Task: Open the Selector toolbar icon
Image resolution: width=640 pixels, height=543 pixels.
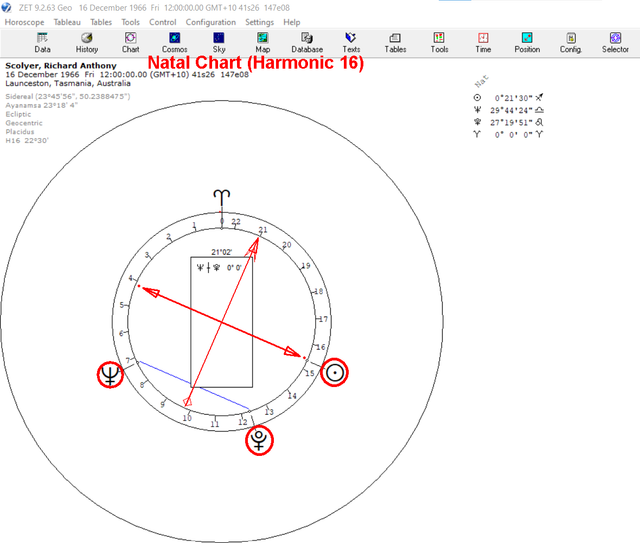Action: coord(615,43)
